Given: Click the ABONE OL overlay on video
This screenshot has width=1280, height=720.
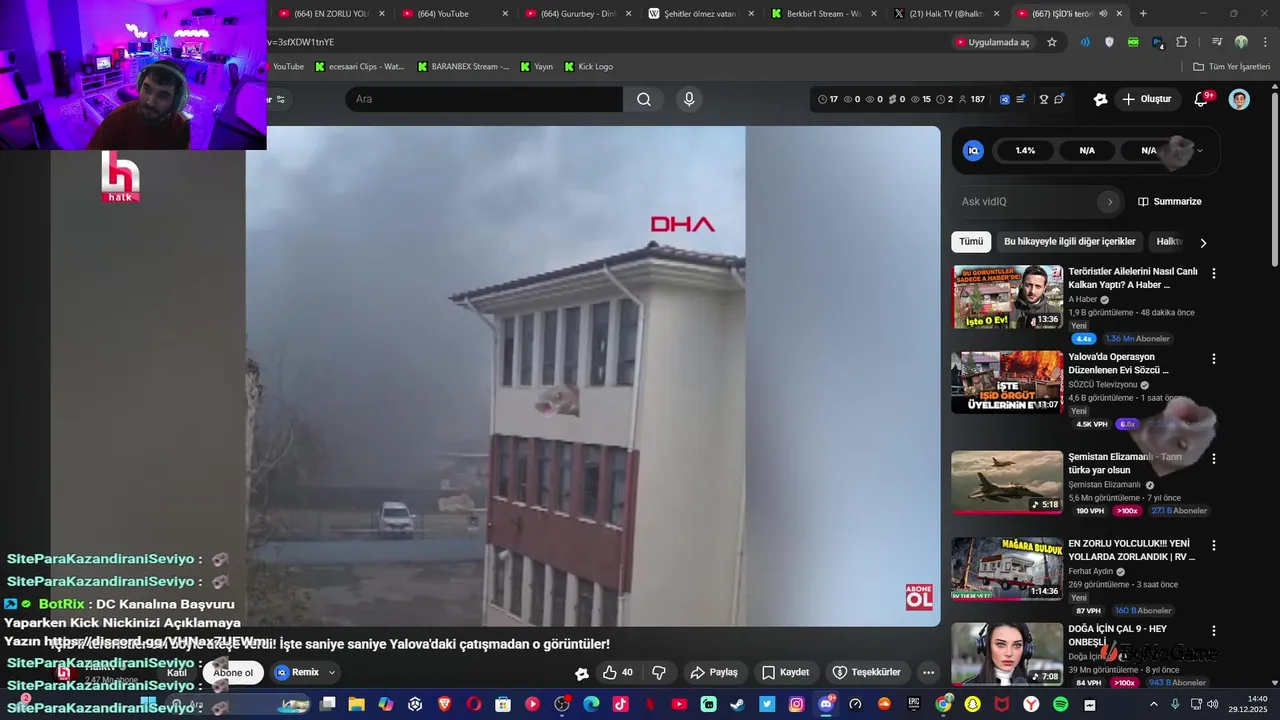Looking at the screenshot, I should 919,597.
